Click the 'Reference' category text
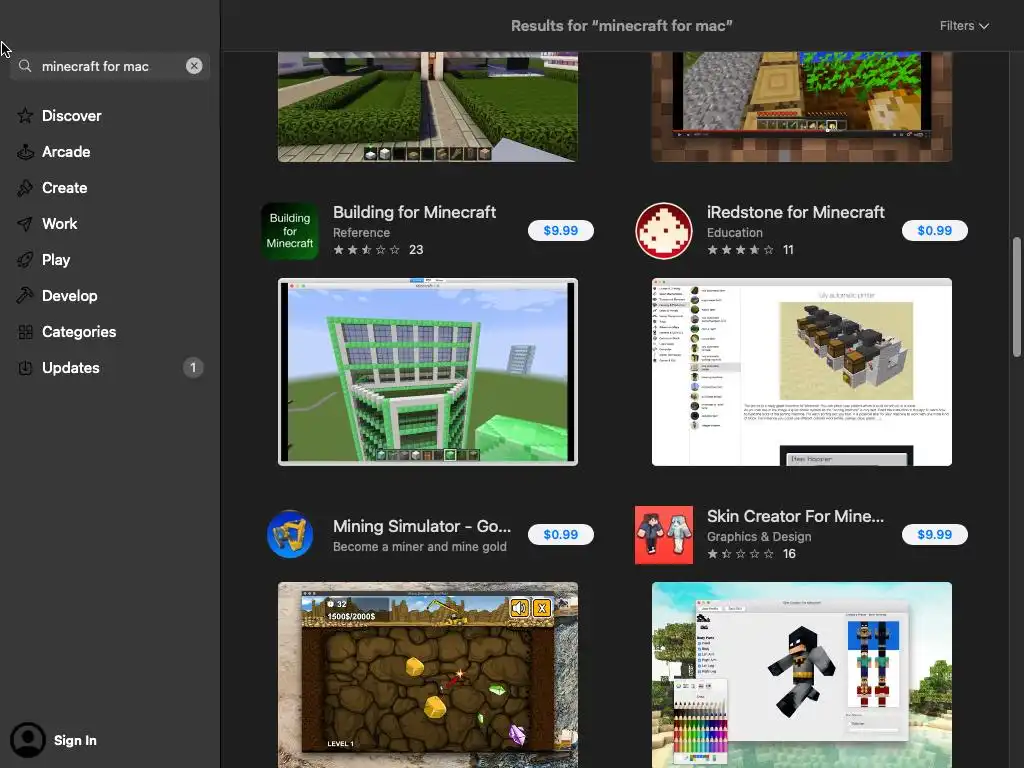 [x=361, y=232]
